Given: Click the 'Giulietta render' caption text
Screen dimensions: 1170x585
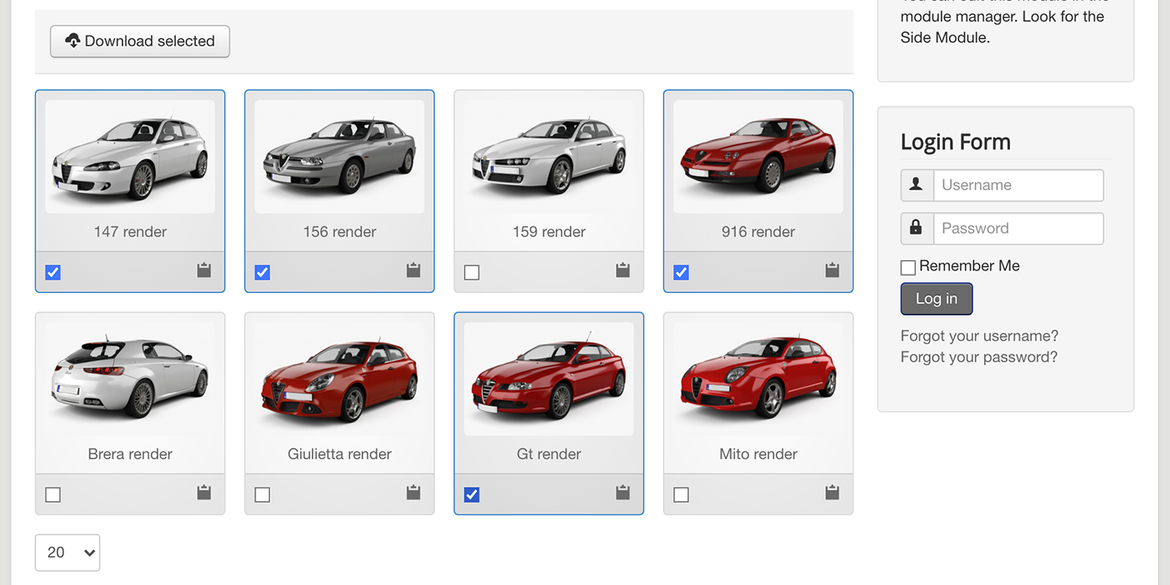Looking at the screenshot, I should 340,454.
